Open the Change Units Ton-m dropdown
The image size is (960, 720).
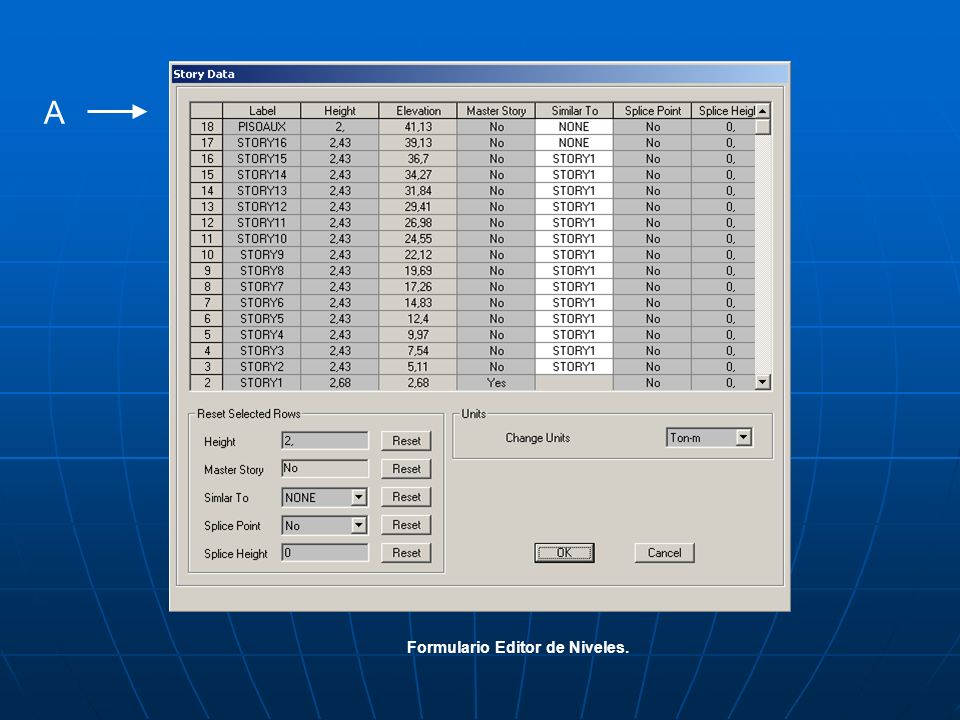click(744, 437)
